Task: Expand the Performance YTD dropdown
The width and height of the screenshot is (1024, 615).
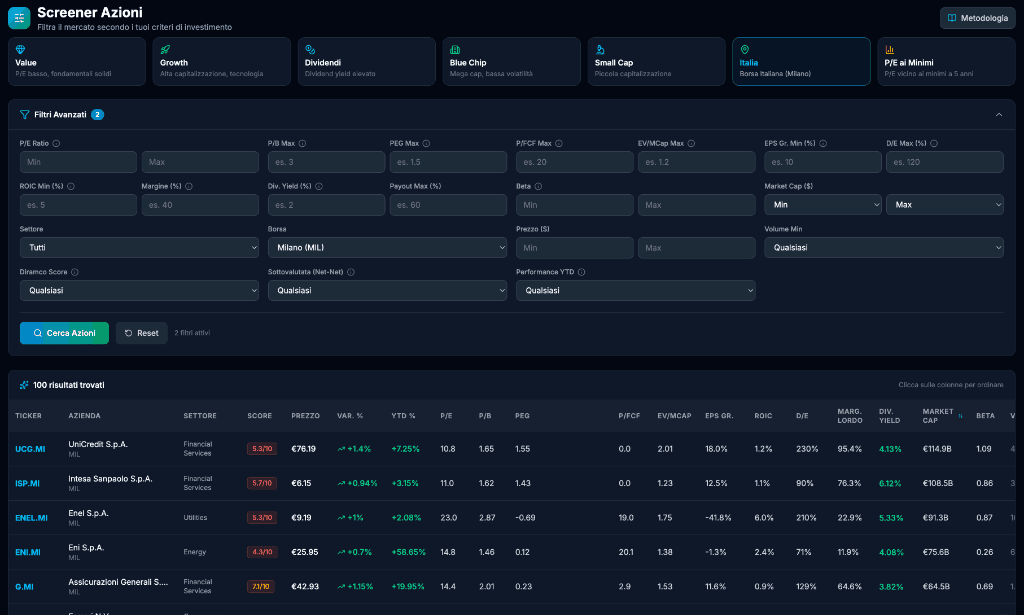Action: click(x=635, y=291)
